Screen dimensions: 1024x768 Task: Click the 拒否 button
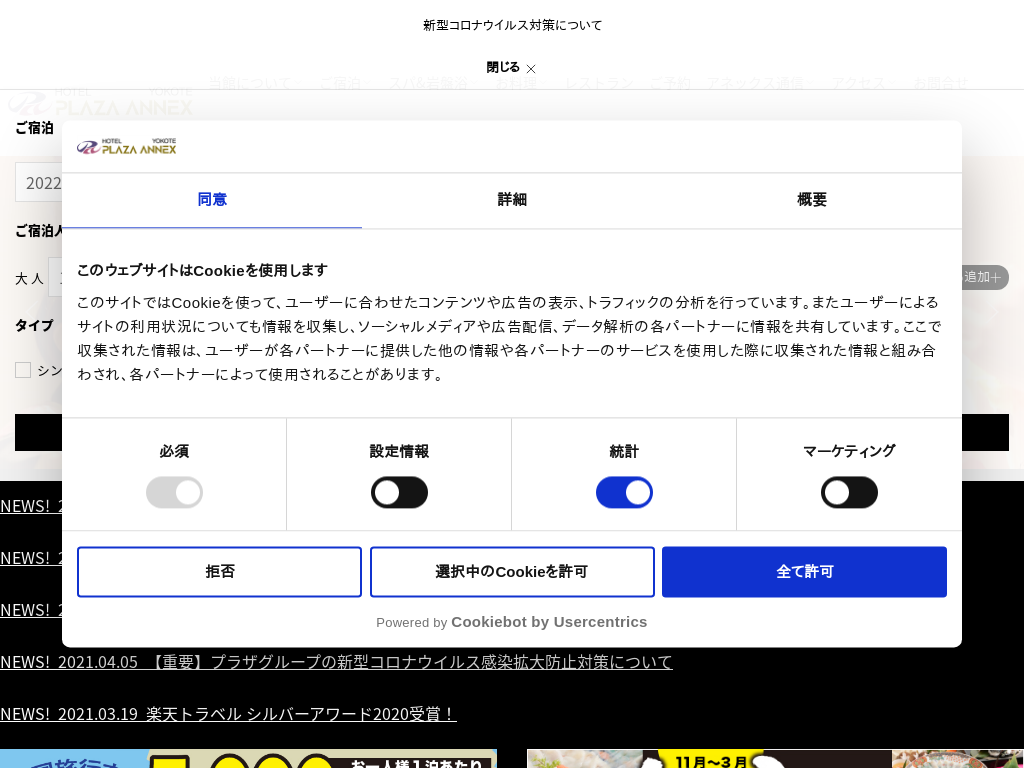coord(219,571)
